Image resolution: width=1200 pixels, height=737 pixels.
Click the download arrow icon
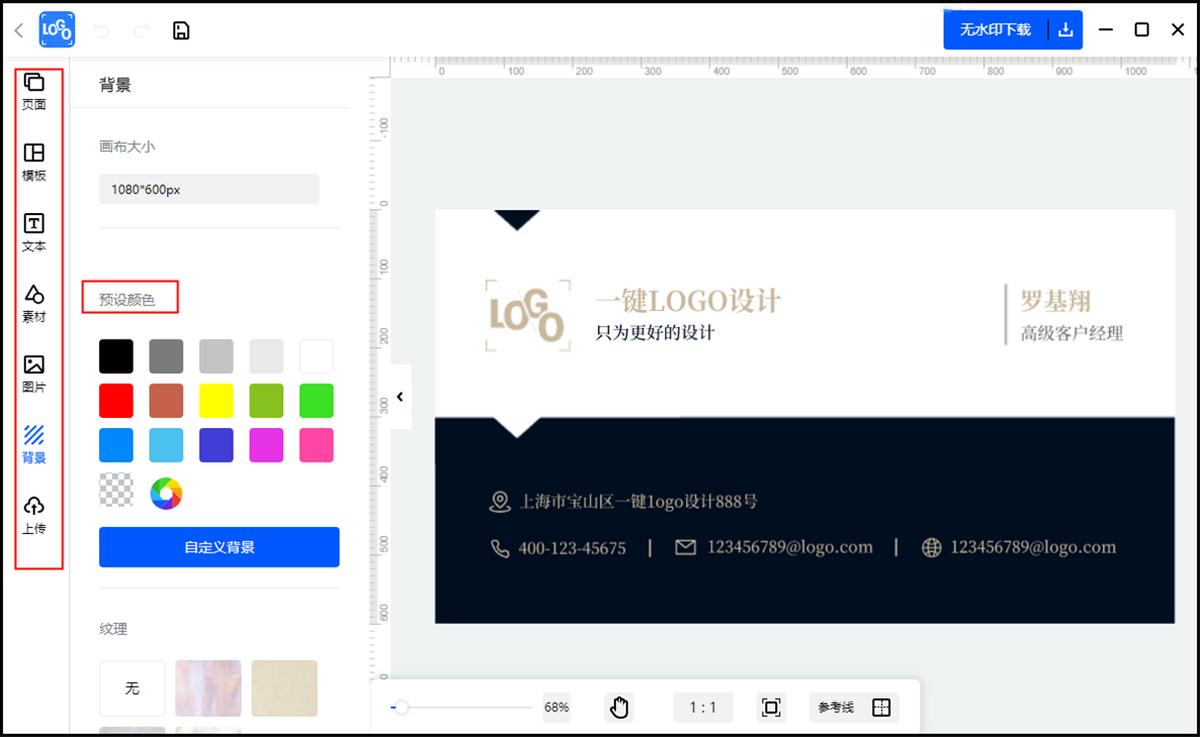click(x=1065, y=30)
